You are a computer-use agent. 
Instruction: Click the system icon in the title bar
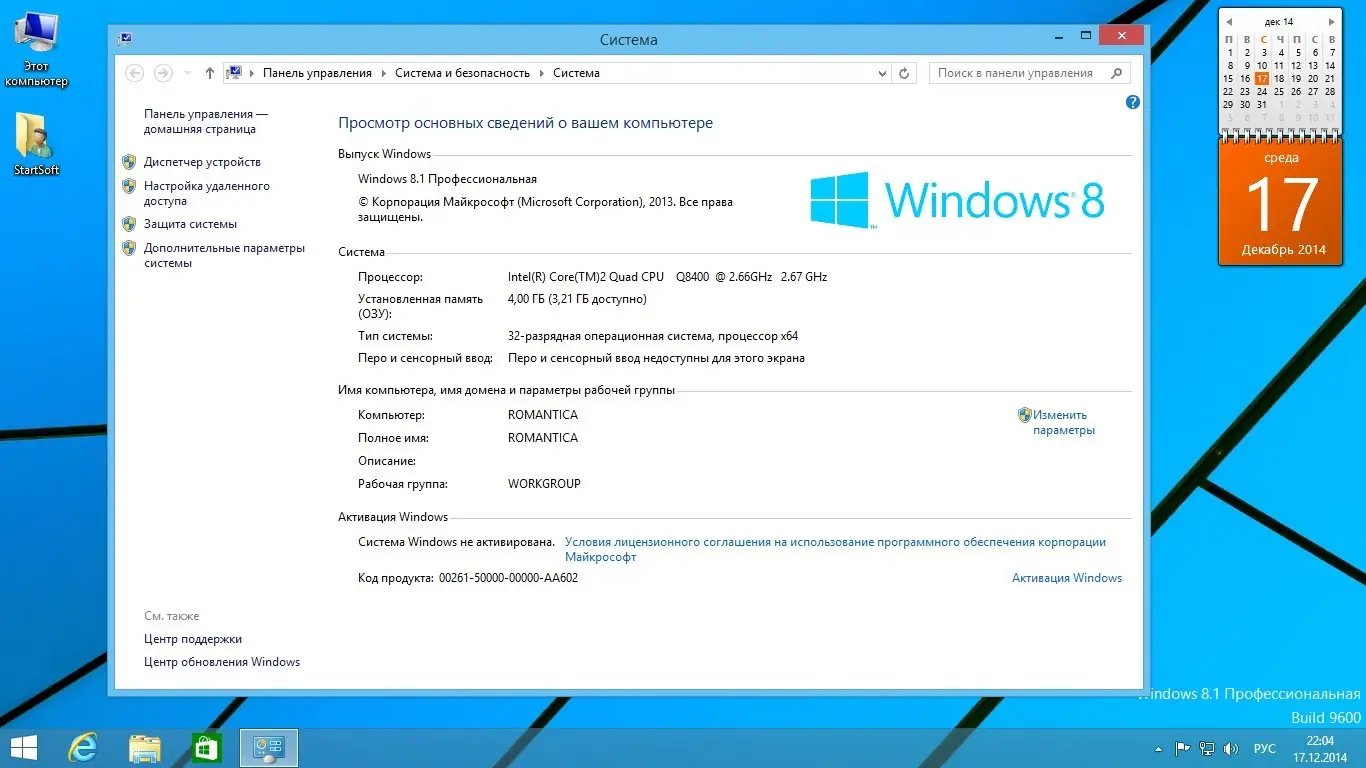tap(125, 39)
